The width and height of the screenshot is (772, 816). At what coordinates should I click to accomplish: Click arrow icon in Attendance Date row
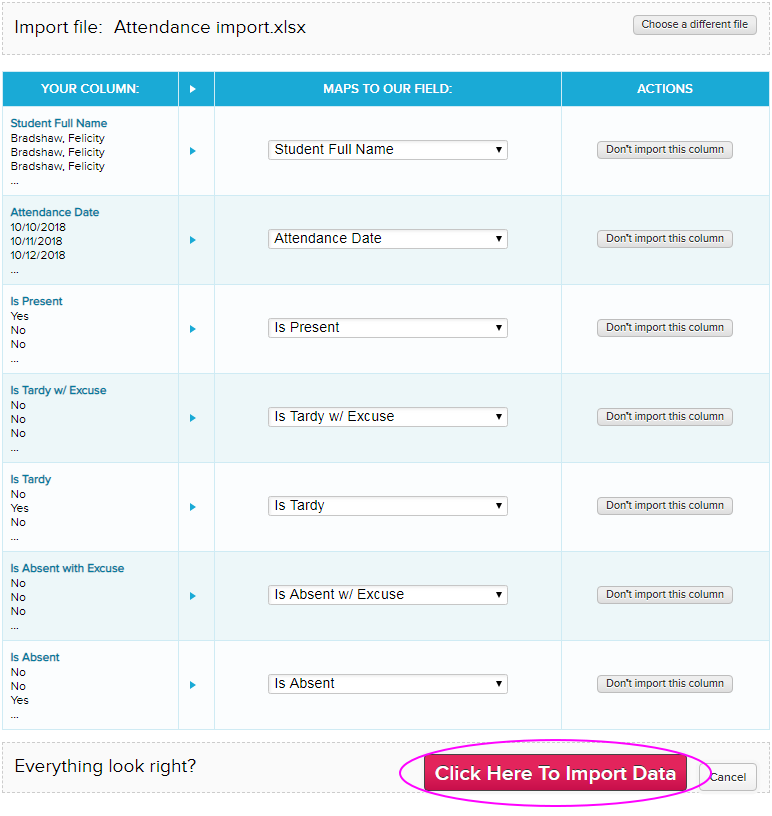click(x=193, y=240)
